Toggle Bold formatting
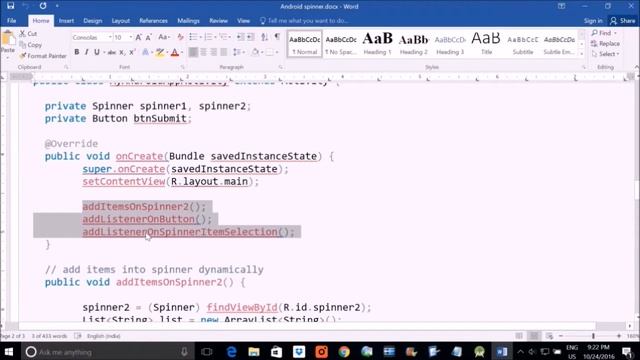This screenshot has width=640, height=360. point(76,52)
